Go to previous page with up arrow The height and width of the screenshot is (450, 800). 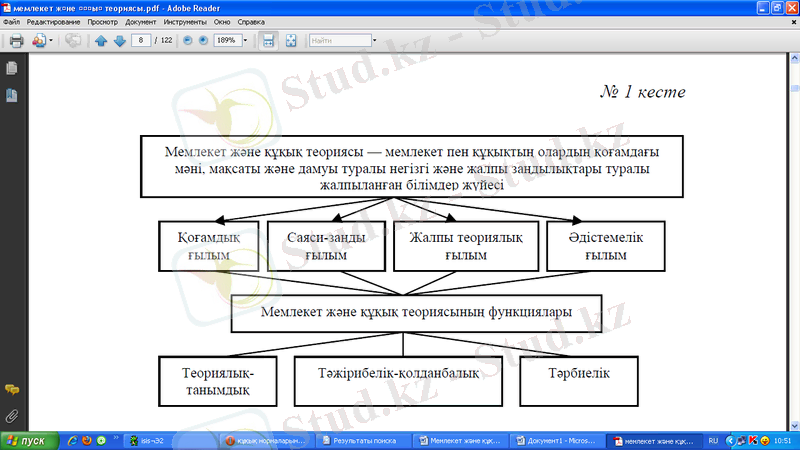(x=101, y=41)
